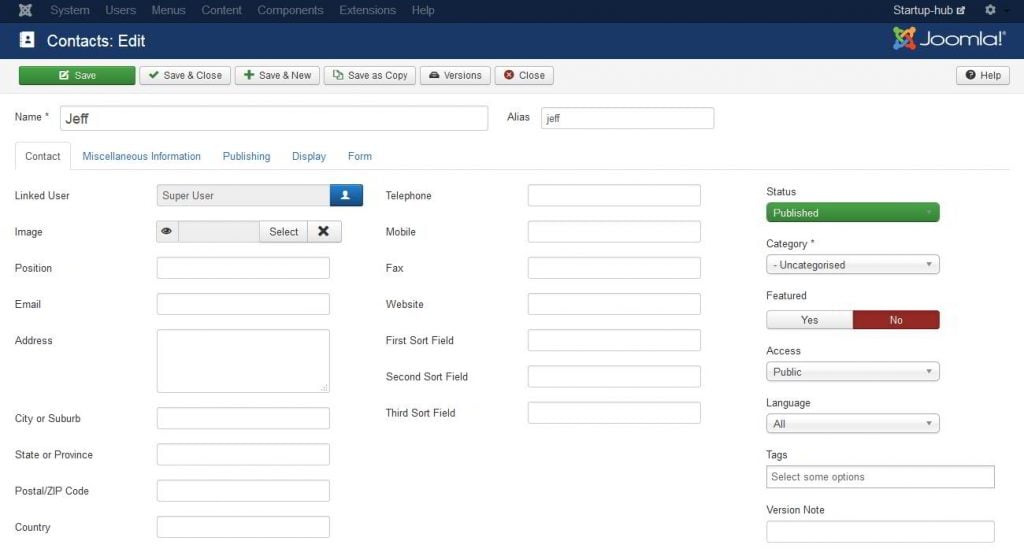Click the Joomla logo icon in top menu

click(25, 10)
